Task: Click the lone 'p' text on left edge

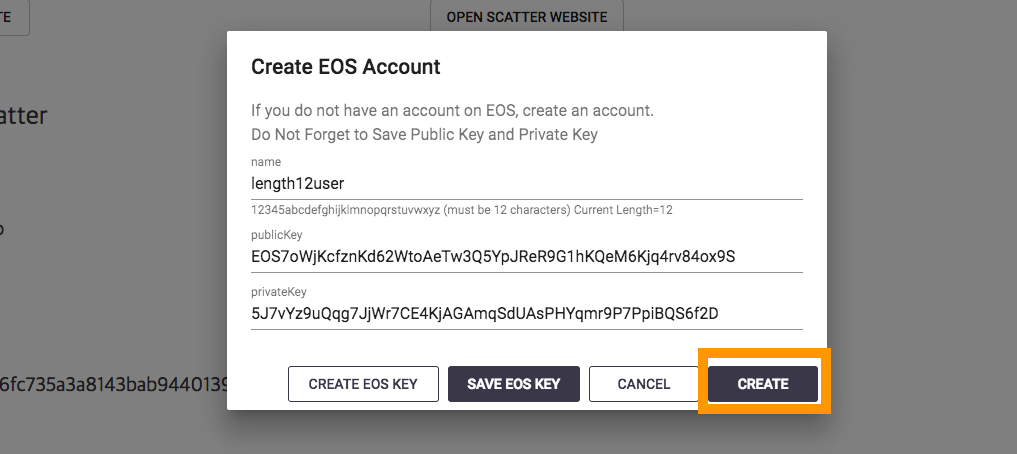Action: pyautogui.click(x=2, y=230)
